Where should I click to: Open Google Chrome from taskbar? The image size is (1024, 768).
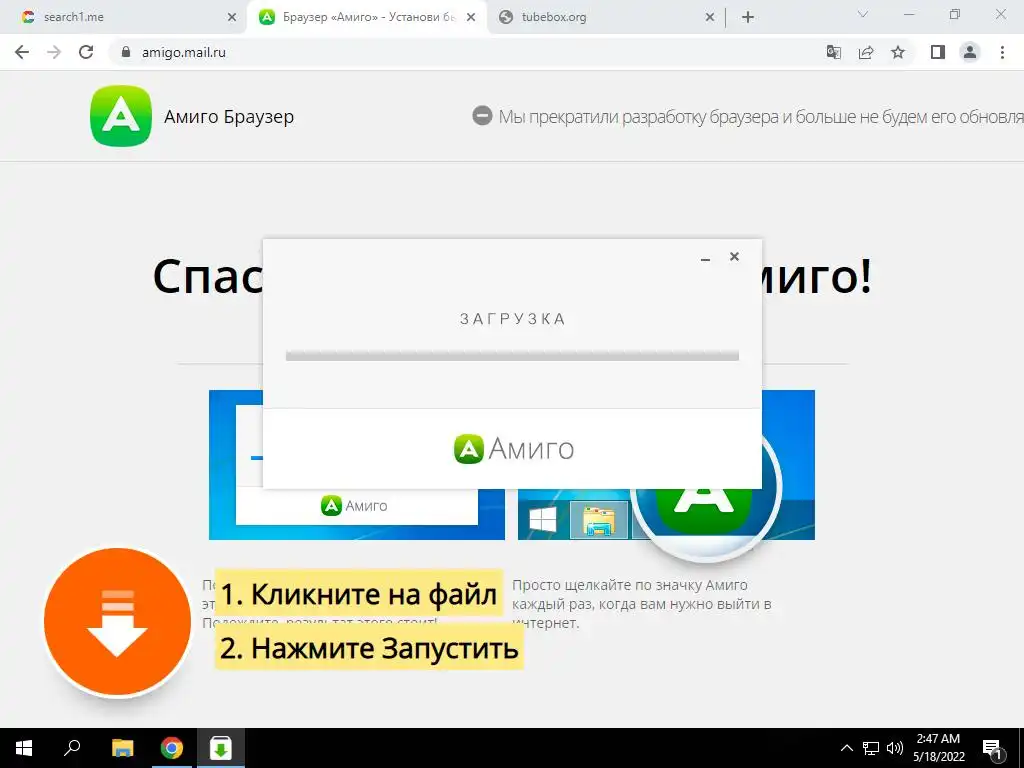point(172,748)
